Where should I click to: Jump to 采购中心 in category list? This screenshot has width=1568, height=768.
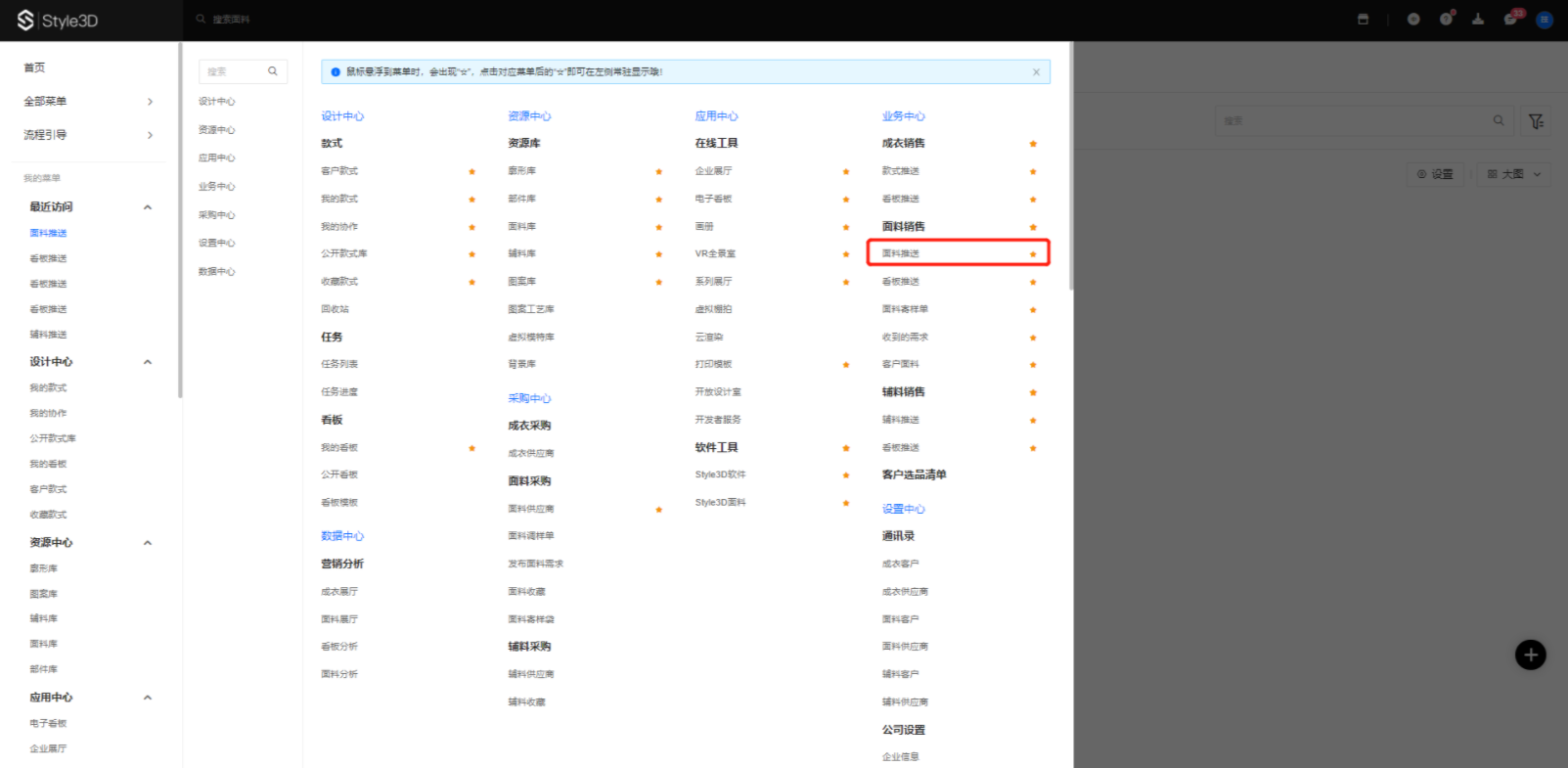pyautogui.click(x=217, y=215)
